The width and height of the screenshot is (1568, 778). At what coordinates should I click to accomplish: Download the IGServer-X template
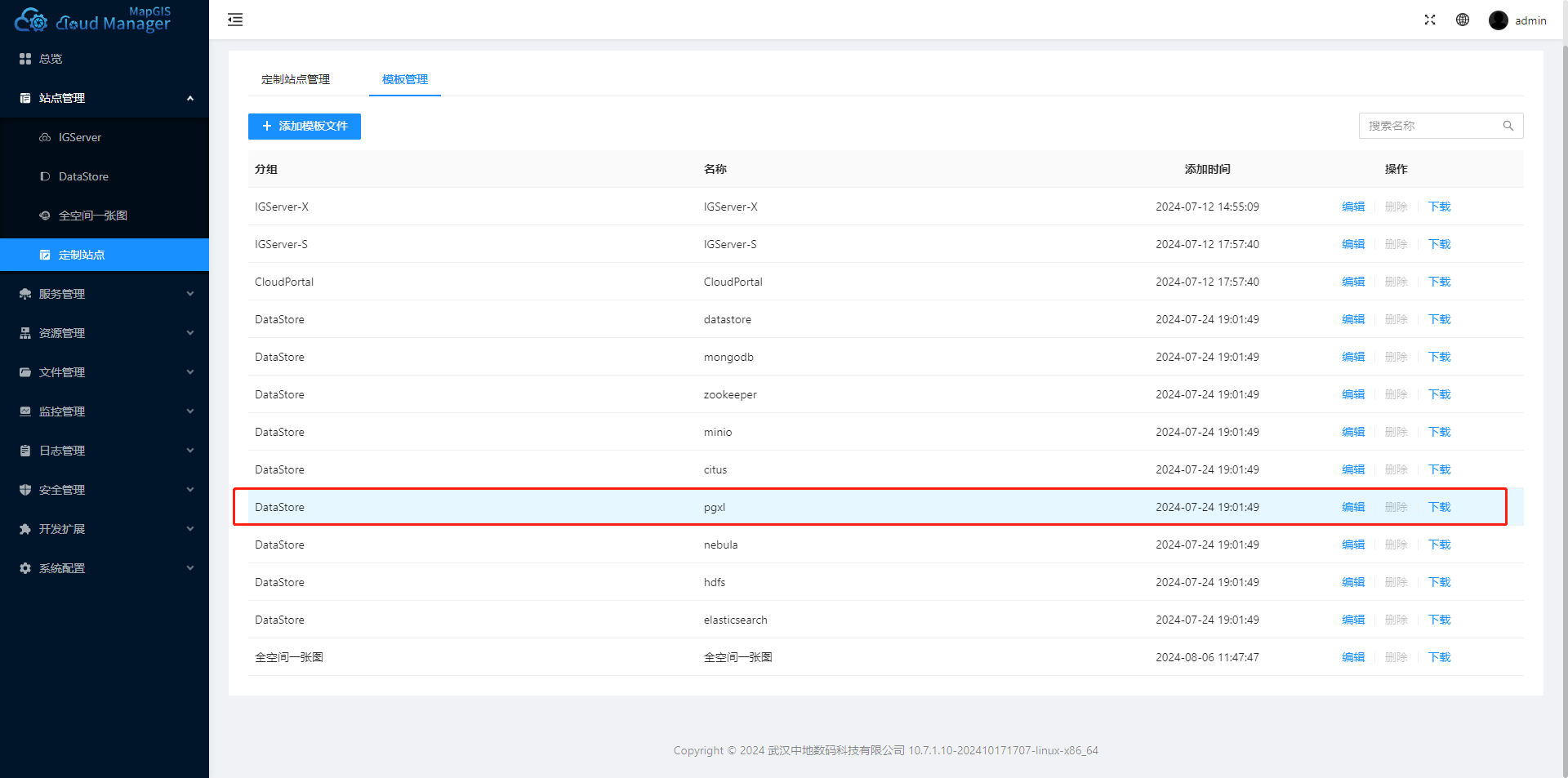(x=1439, y=207)
